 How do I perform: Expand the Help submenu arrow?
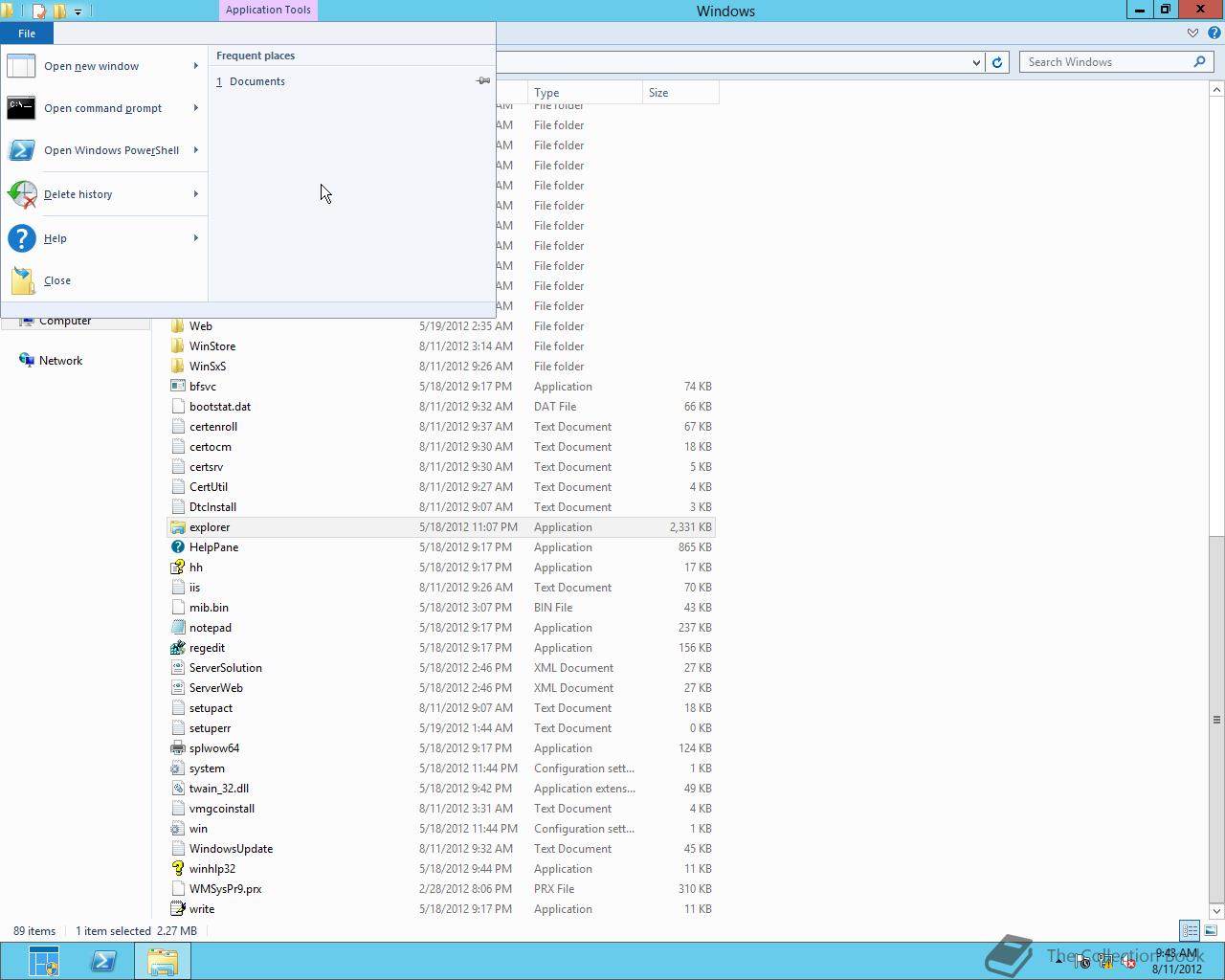(x=196, y=238)
